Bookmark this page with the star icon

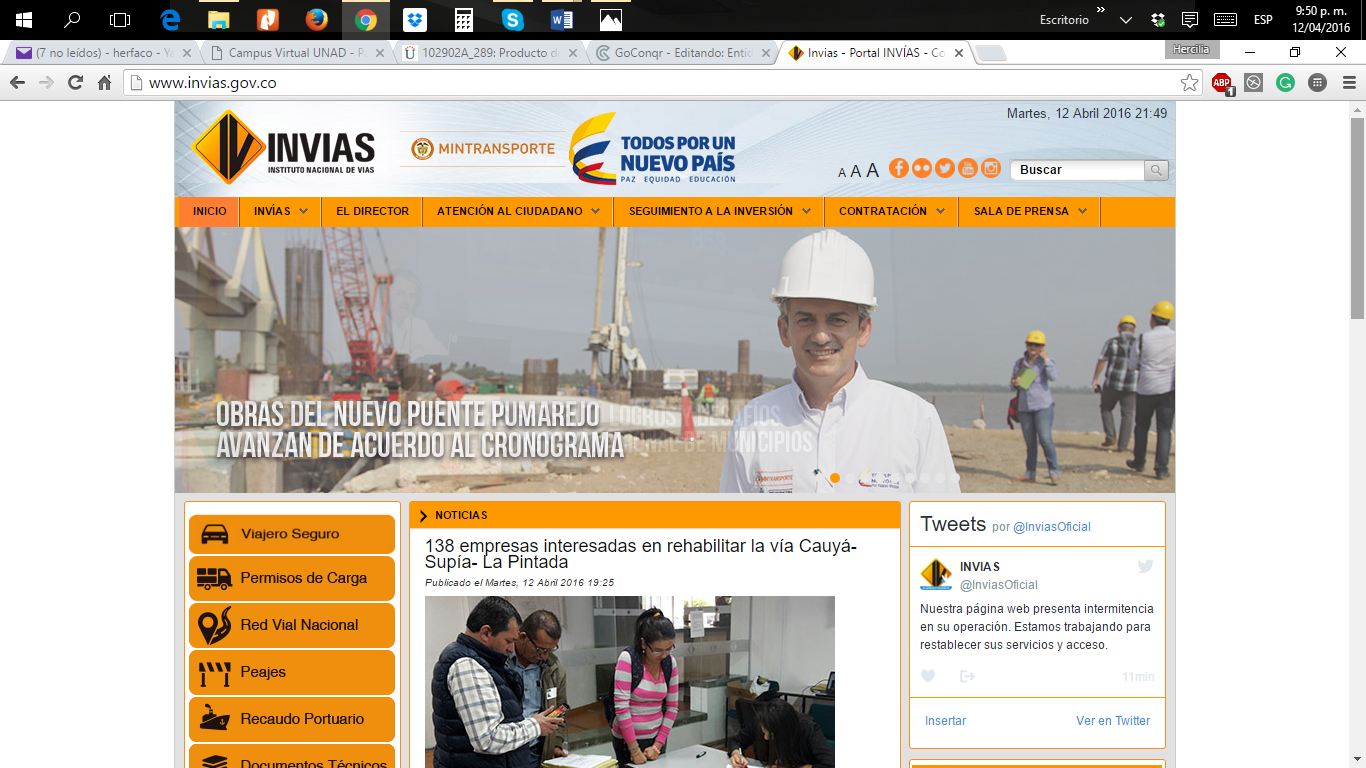(1189, 83)
